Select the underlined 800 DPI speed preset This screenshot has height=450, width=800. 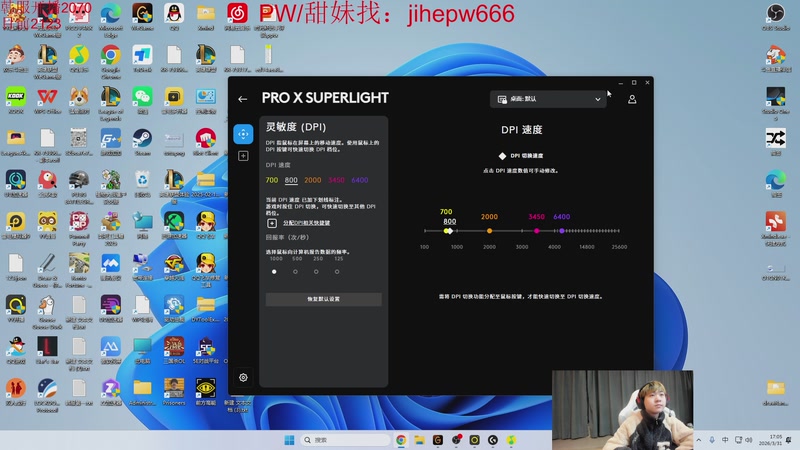coord(291,180)
